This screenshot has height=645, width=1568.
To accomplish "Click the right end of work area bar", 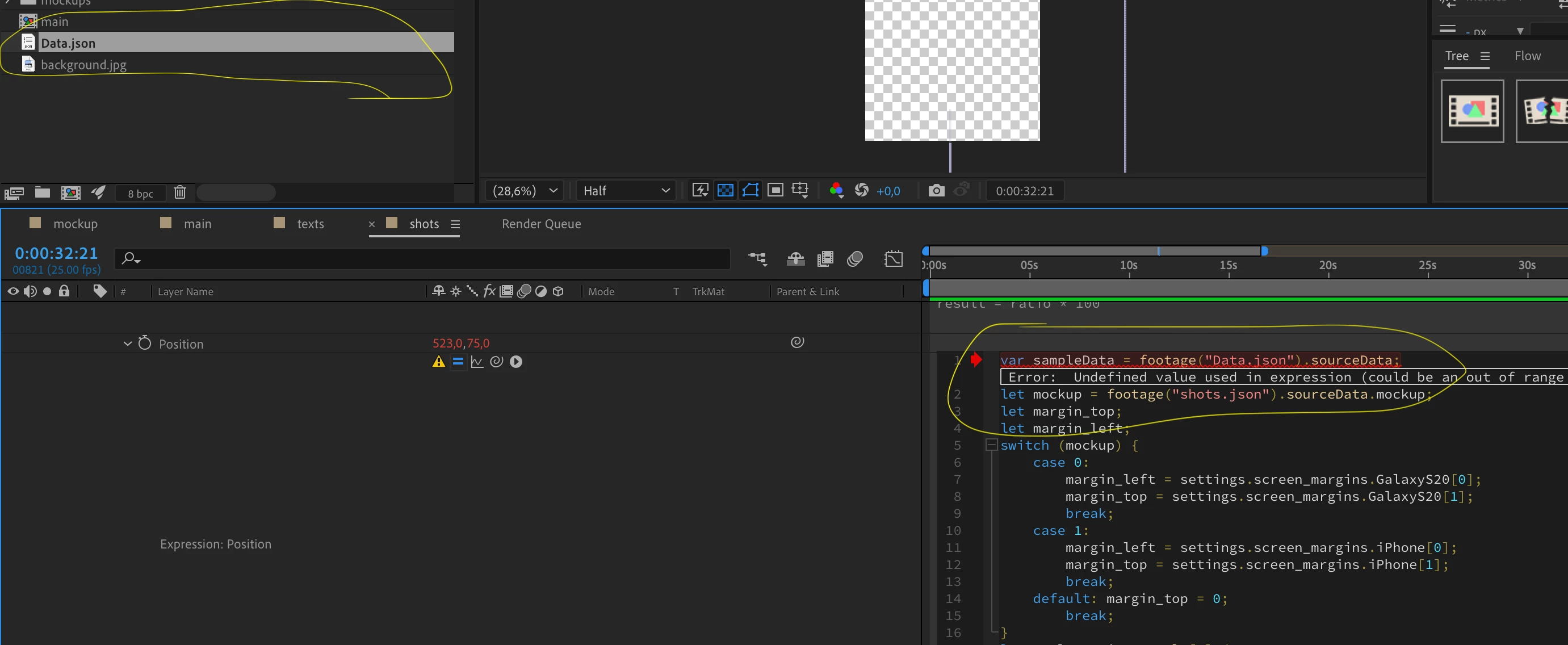I will [1264, 251].
